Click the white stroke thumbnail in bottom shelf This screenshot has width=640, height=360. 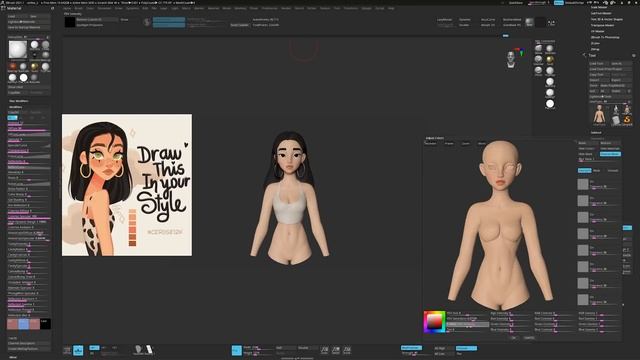pos(149,349)
